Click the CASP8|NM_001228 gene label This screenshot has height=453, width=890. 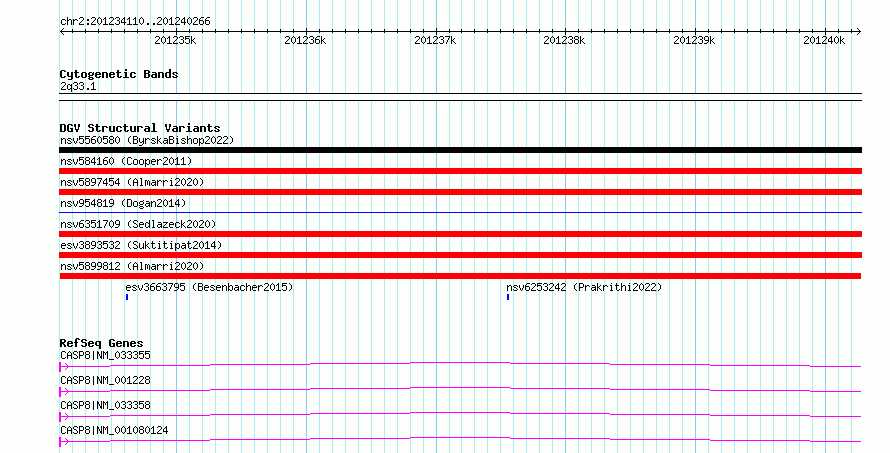(x=106, y=380)
